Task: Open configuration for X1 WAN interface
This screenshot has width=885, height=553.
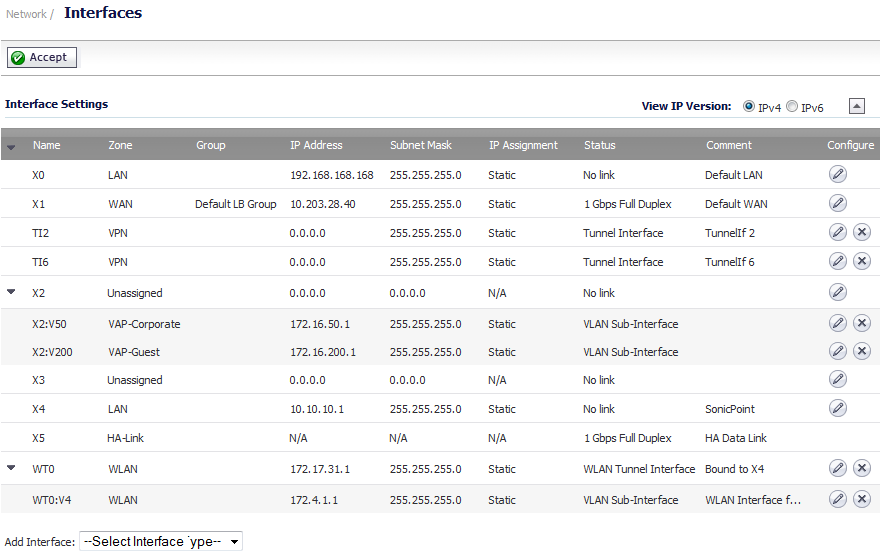Action: [838, 203]
